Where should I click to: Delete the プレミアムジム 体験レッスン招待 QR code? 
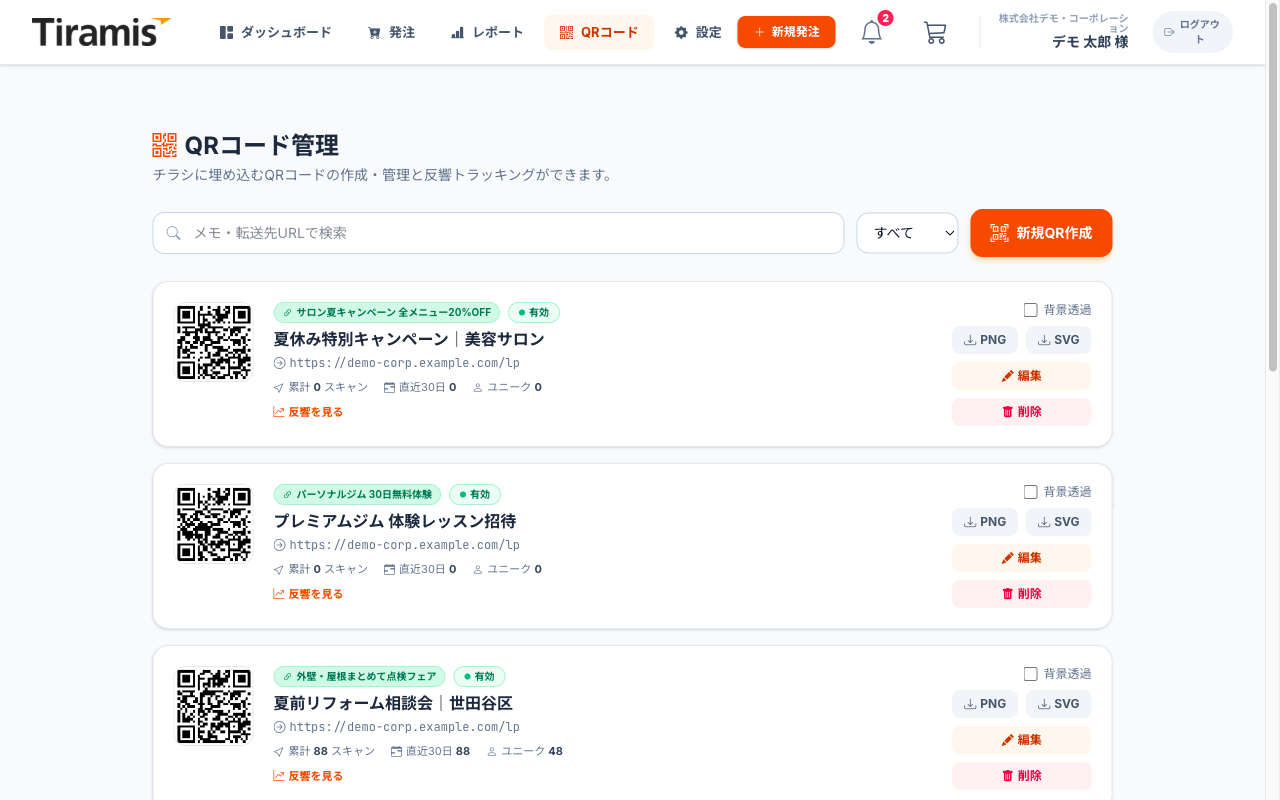1022,594
